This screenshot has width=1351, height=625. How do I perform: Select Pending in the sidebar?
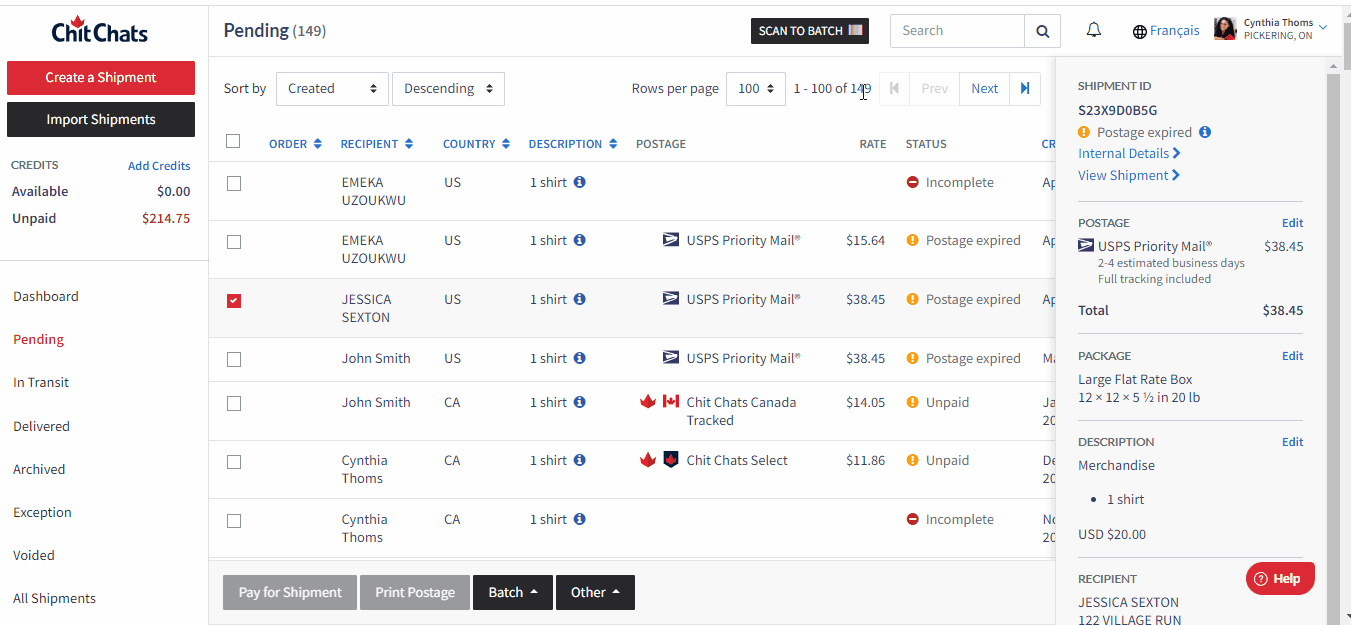point(38,339)
